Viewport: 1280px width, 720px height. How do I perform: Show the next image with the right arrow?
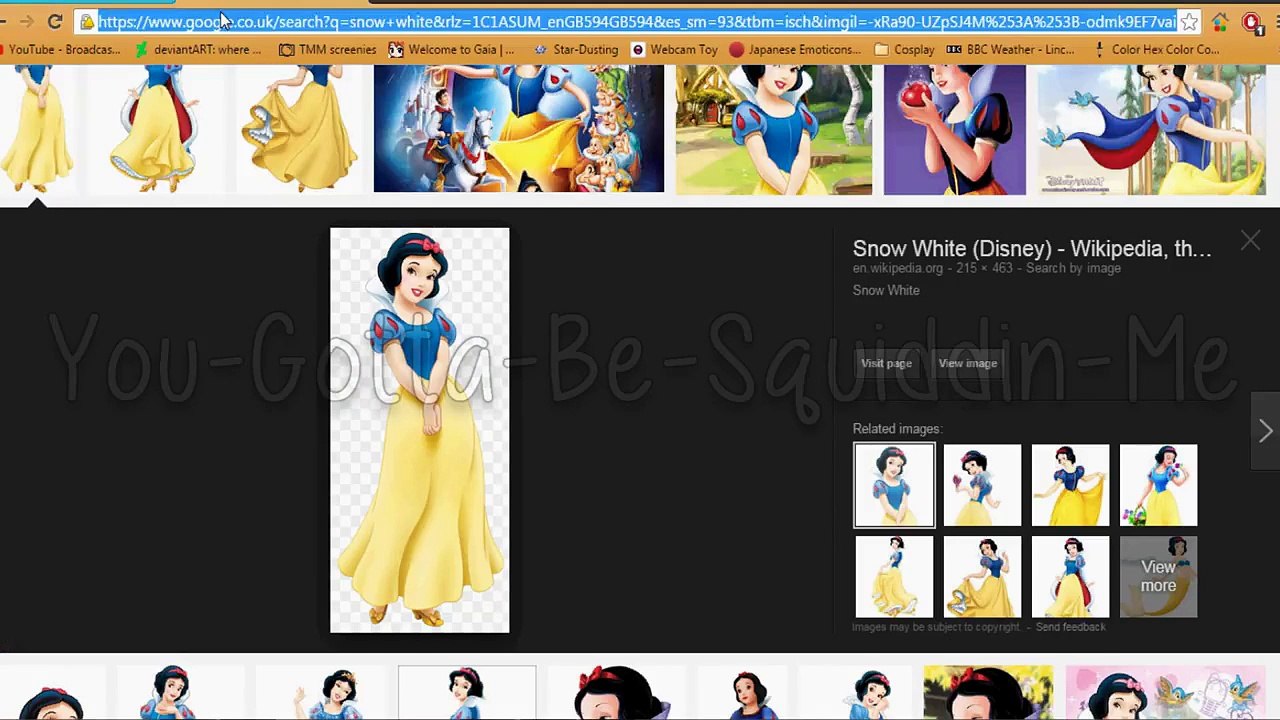point(1265,431)
